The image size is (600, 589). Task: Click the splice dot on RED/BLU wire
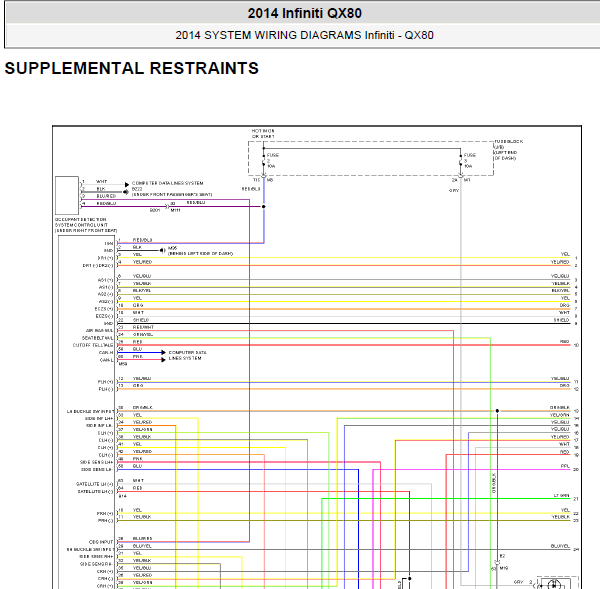click(x=264, y=207)
